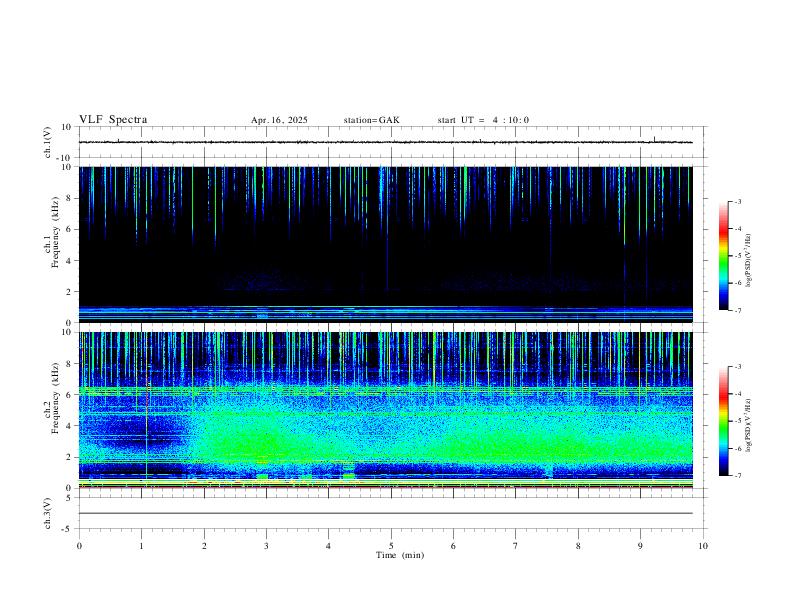
Task: Click tick label "4" on the Time axis
Action: point(329,546)
